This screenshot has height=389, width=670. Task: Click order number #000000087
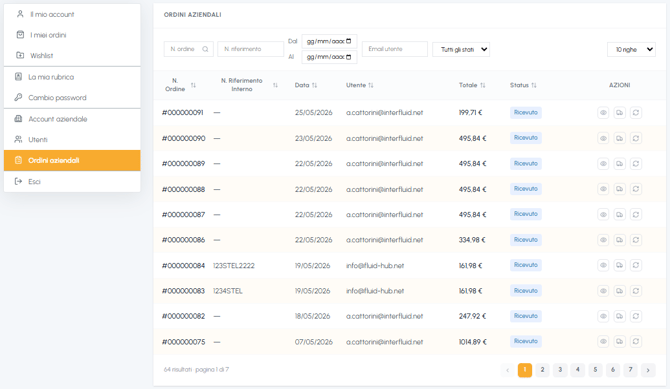183,215
